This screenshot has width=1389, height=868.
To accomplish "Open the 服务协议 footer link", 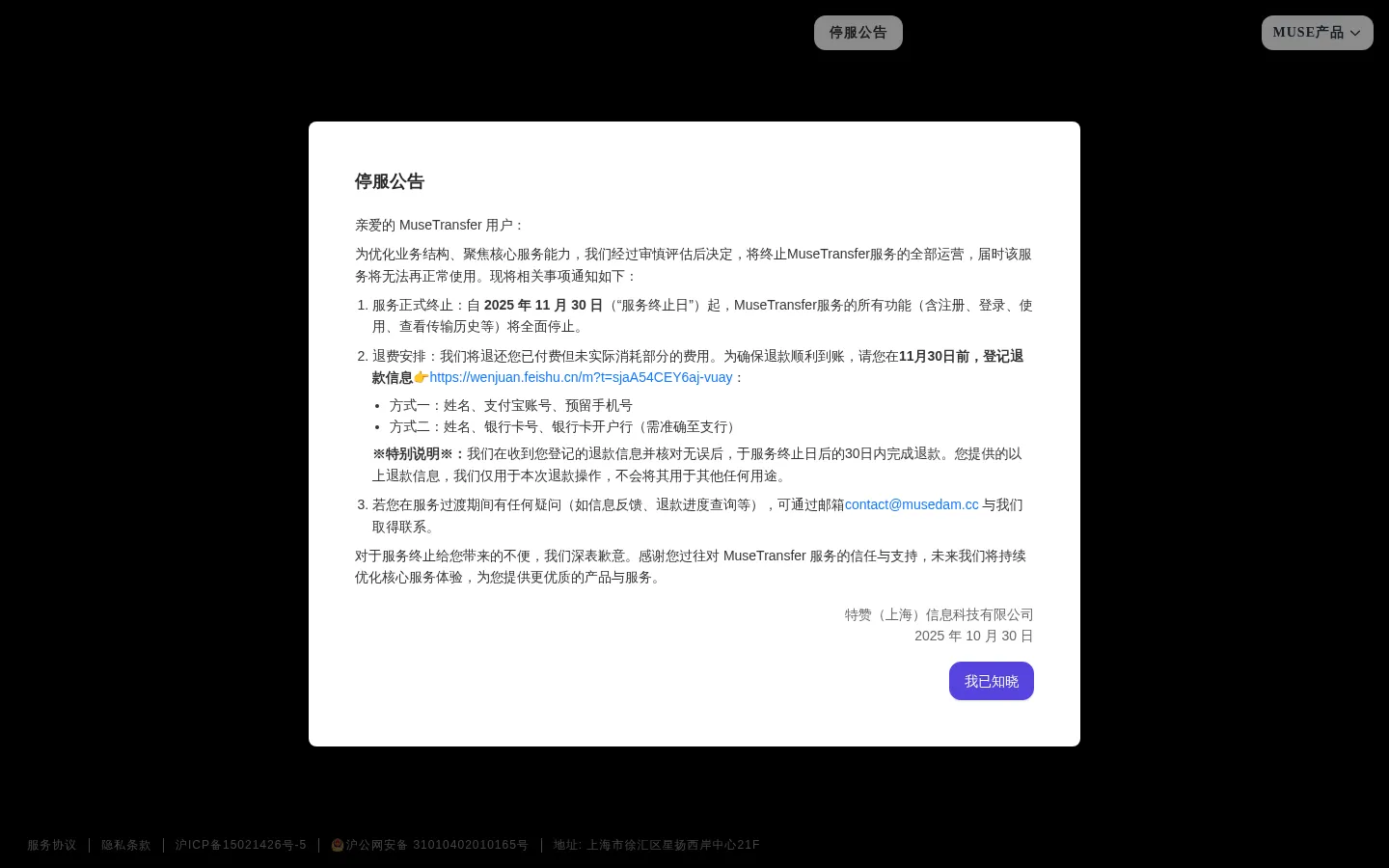I will click(x=52, y=845).
